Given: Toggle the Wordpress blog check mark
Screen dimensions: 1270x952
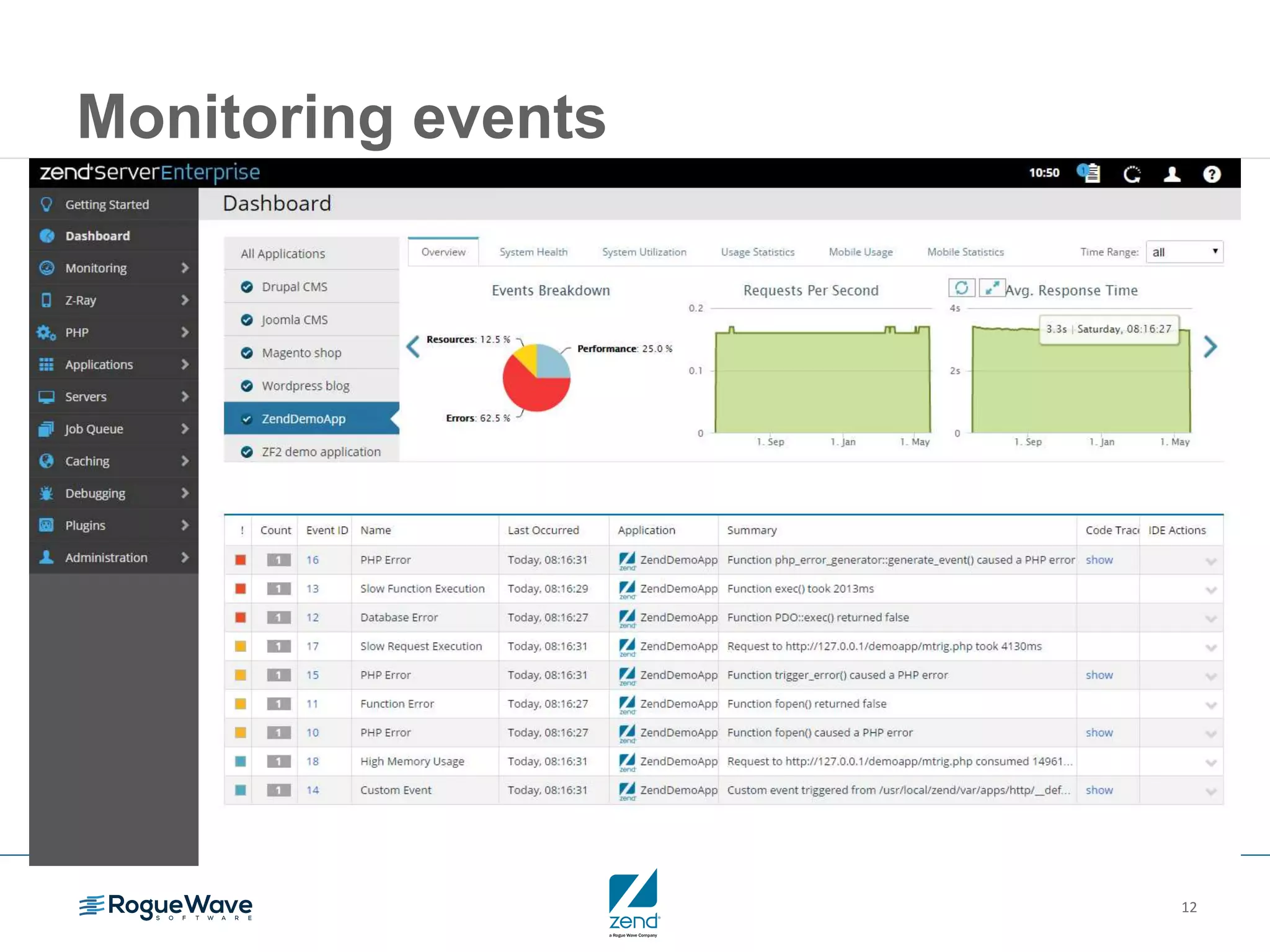Looking at the screenshot, I should (x=247, y=386).
